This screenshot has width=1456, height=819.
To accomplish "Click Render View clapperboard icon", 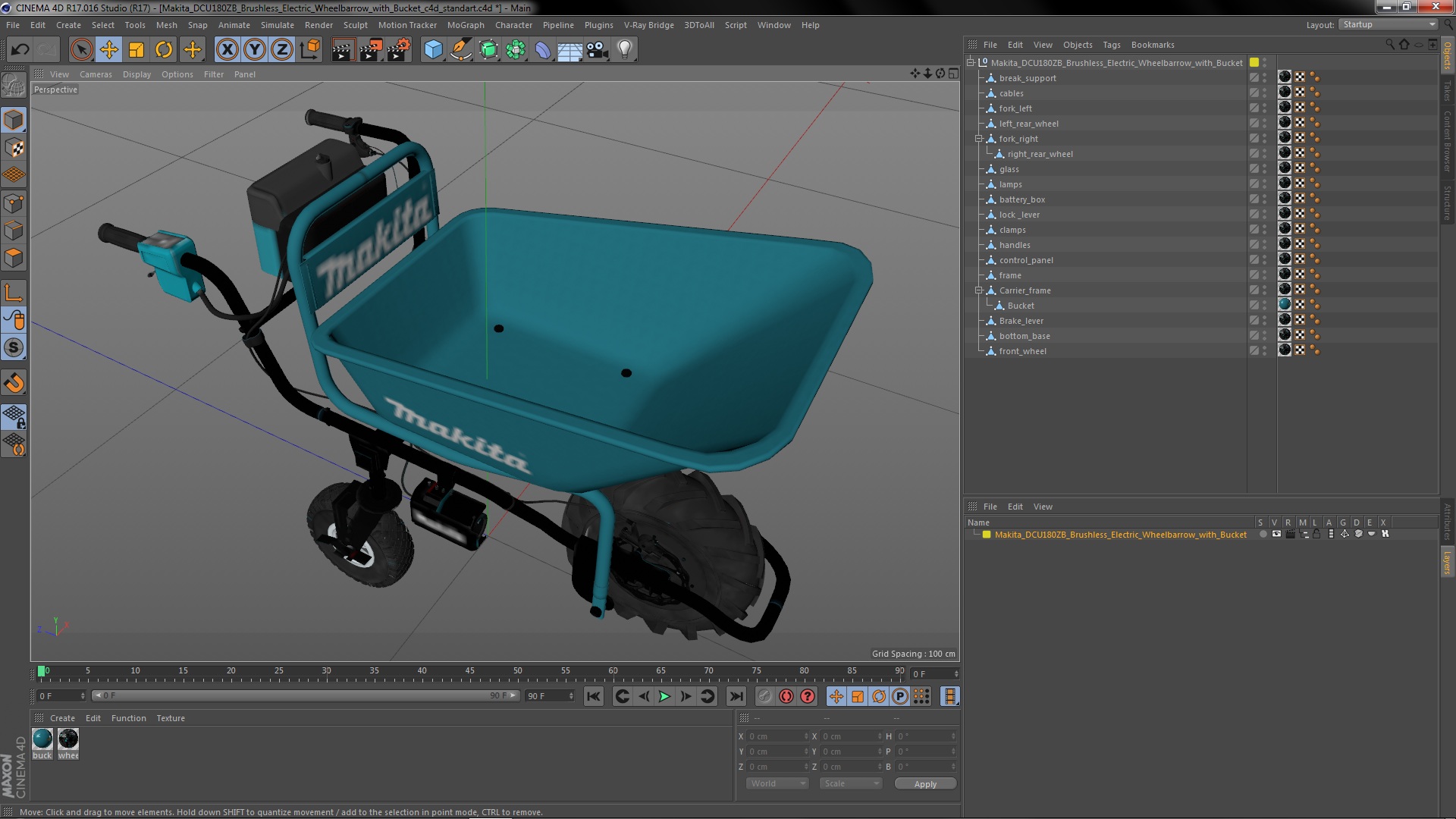I will (x=343, y=50).
